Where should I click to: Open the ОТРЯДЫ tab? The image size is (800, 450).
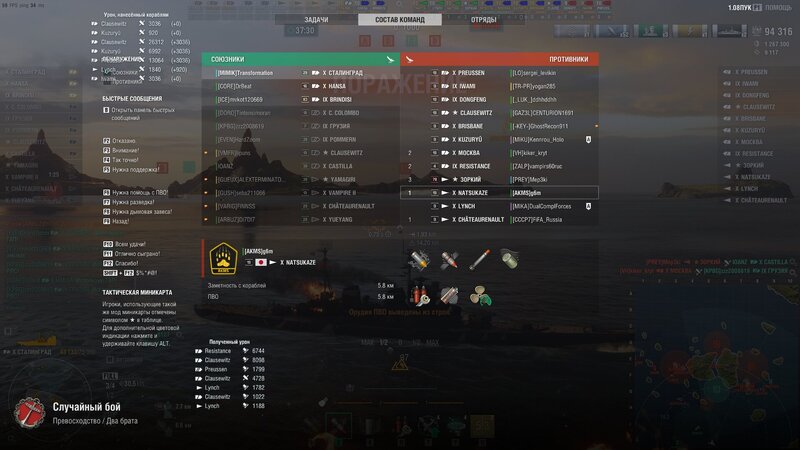pos(483,19)
